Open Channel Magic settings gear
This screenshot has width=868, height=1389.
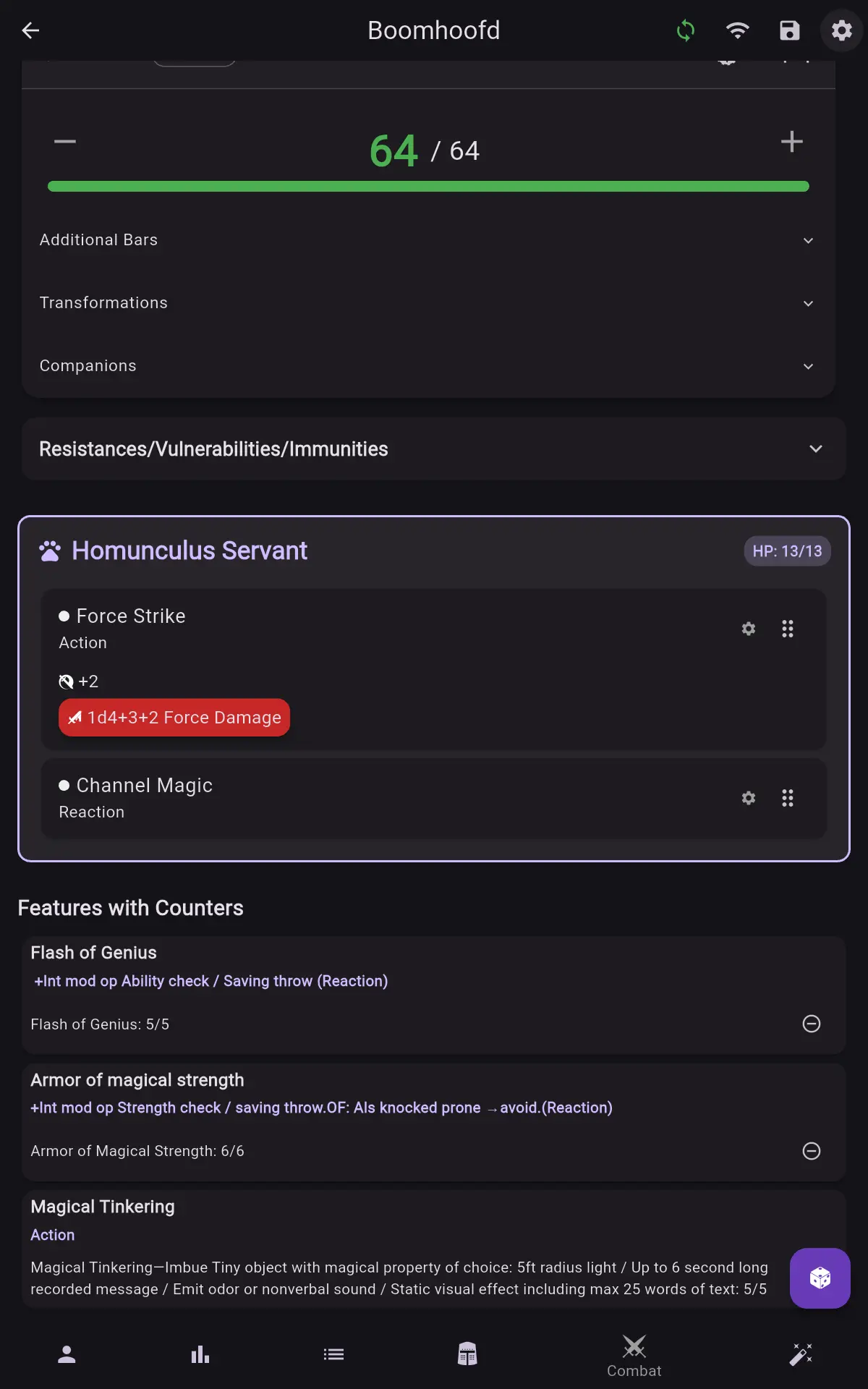(x=748, y=798)
